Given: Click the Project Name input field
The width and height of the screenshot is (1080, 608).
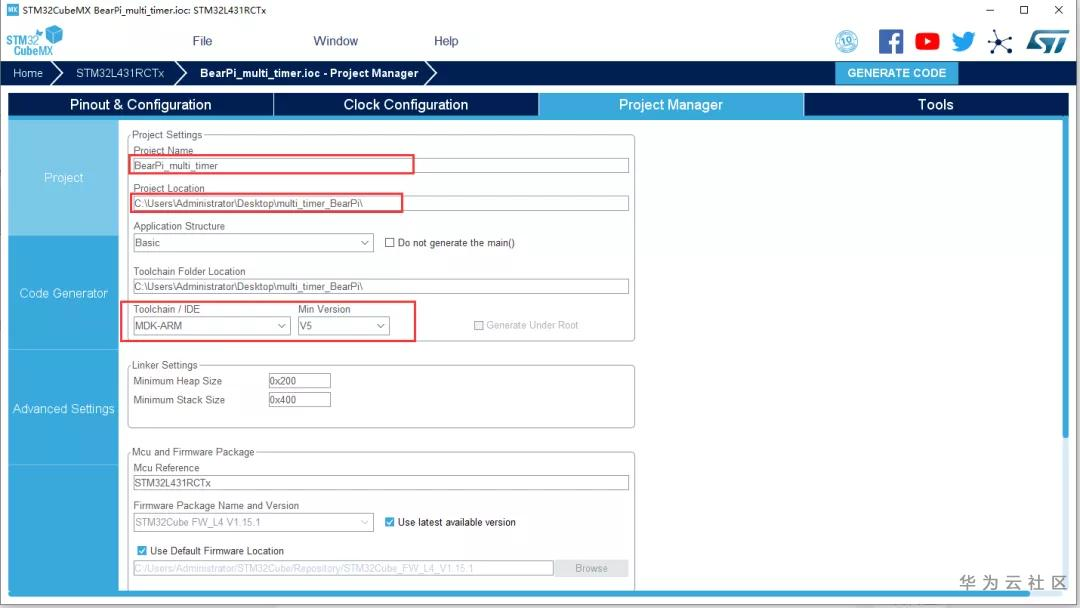Looking at the screenshot, I should coord(380,166).
